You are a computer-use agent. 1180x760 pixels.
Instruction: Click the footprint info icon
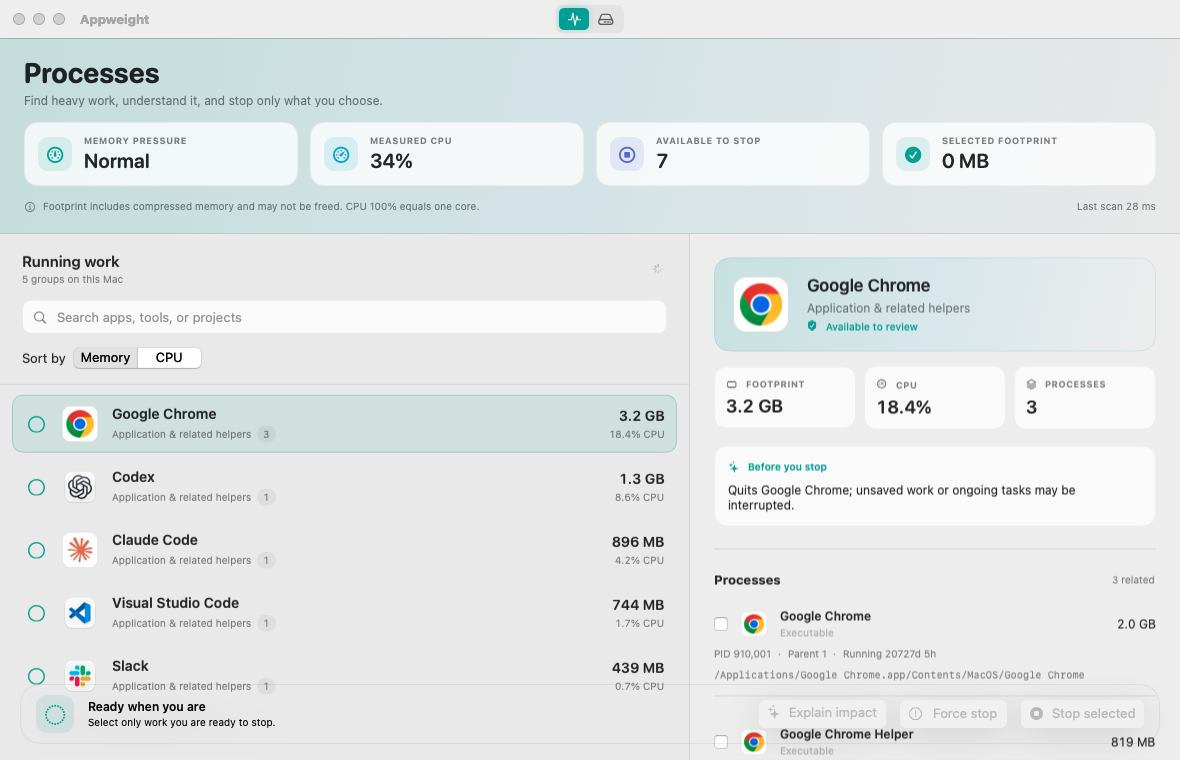pos(30,207)
